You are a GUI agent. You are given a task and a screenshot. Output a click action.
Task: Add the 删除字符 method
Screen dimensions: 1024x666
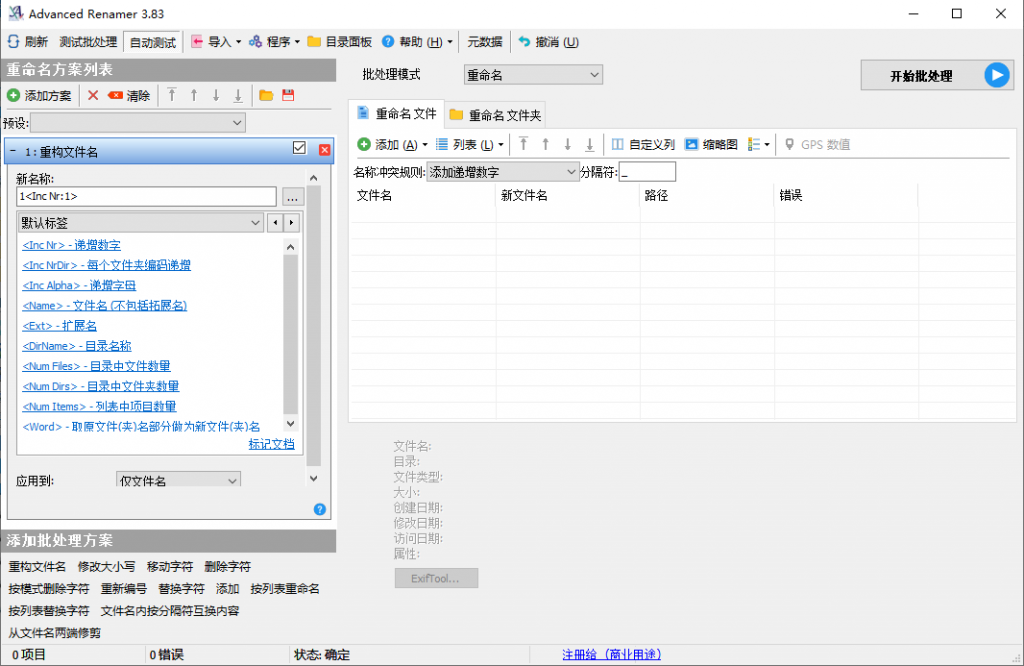coord(227,567)
